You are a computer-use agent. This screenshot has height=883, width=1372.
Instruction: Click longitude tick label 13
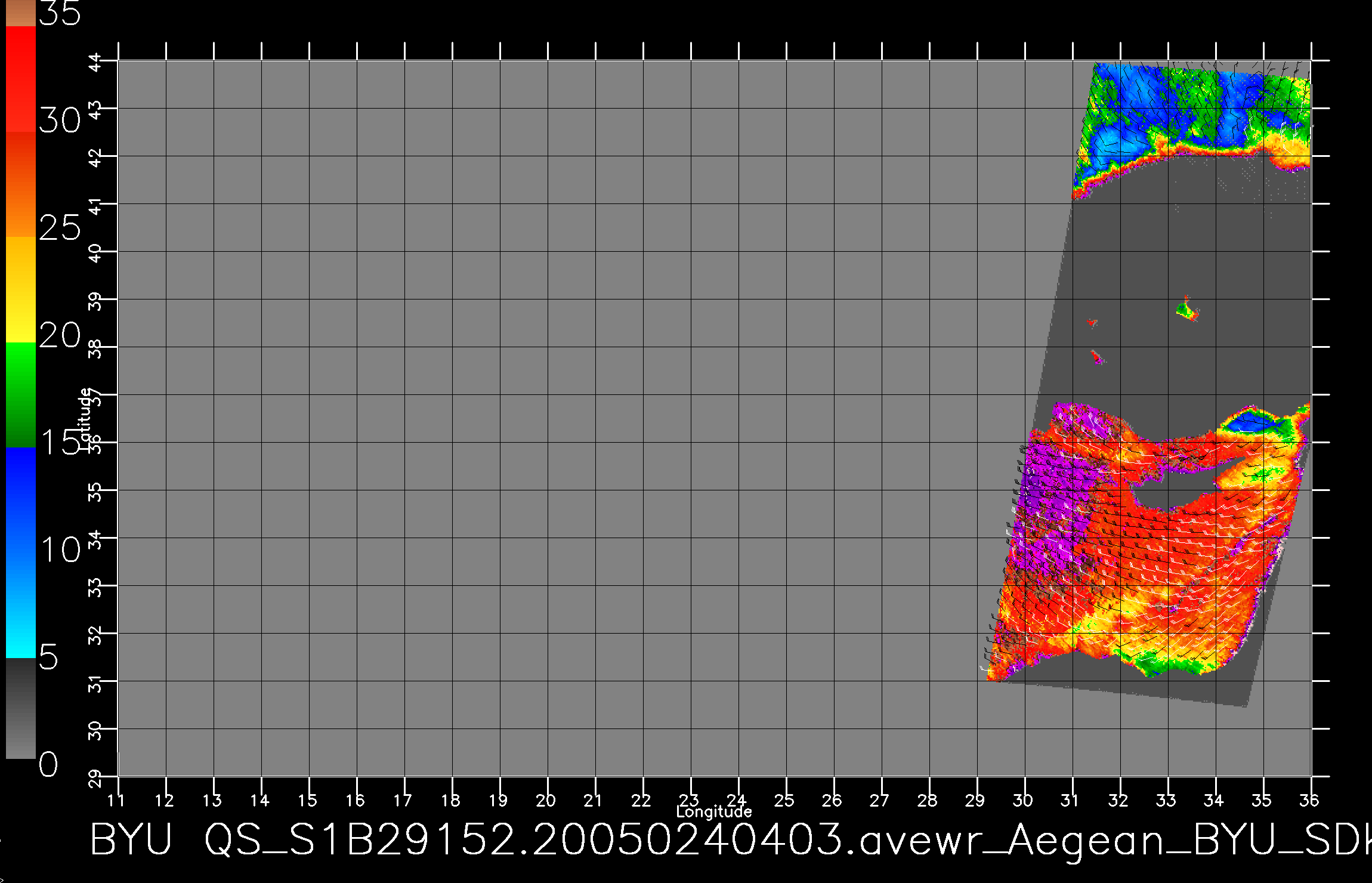(x=212, y=800)
